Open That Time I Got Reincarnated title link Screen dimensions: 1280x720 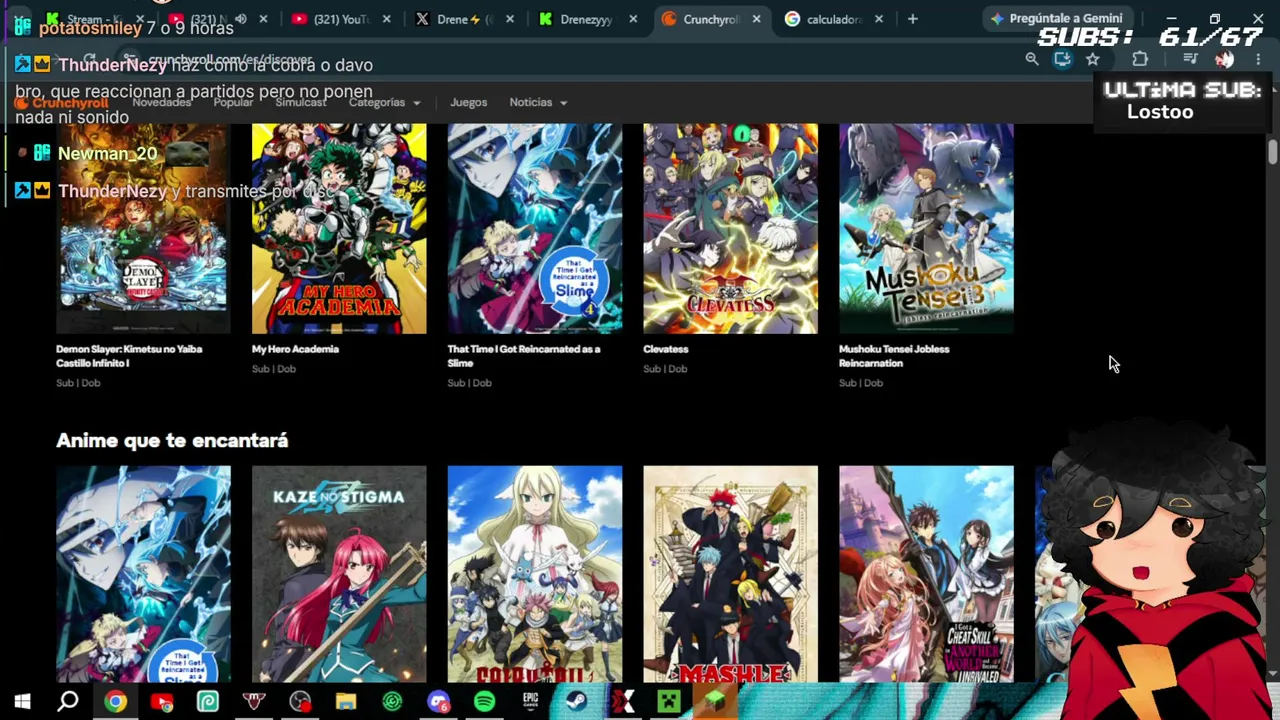tap(524, 356)
